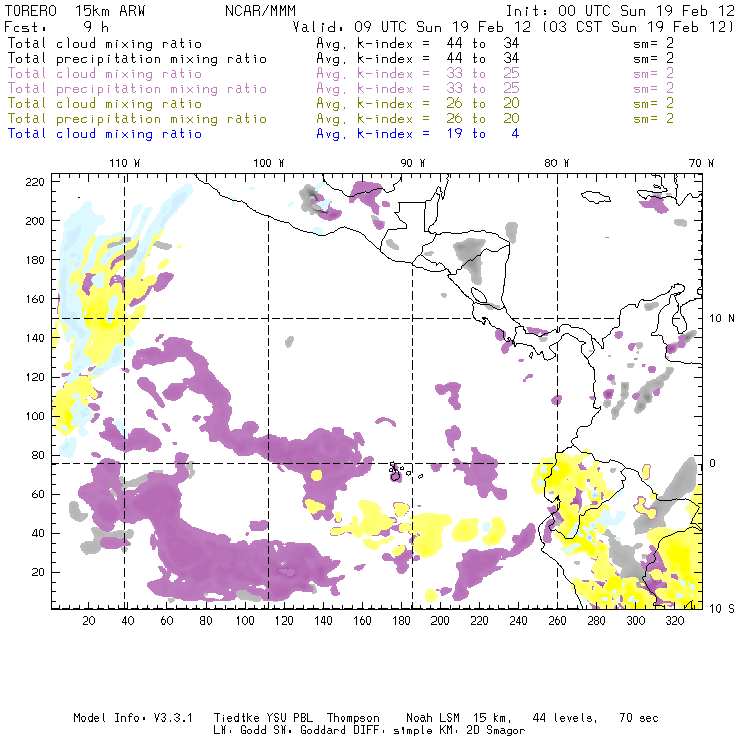740x740 pixels.
Task: Click blue 'Avg. k-index = 19 to 4' text
Action: [x=418, y=134]
